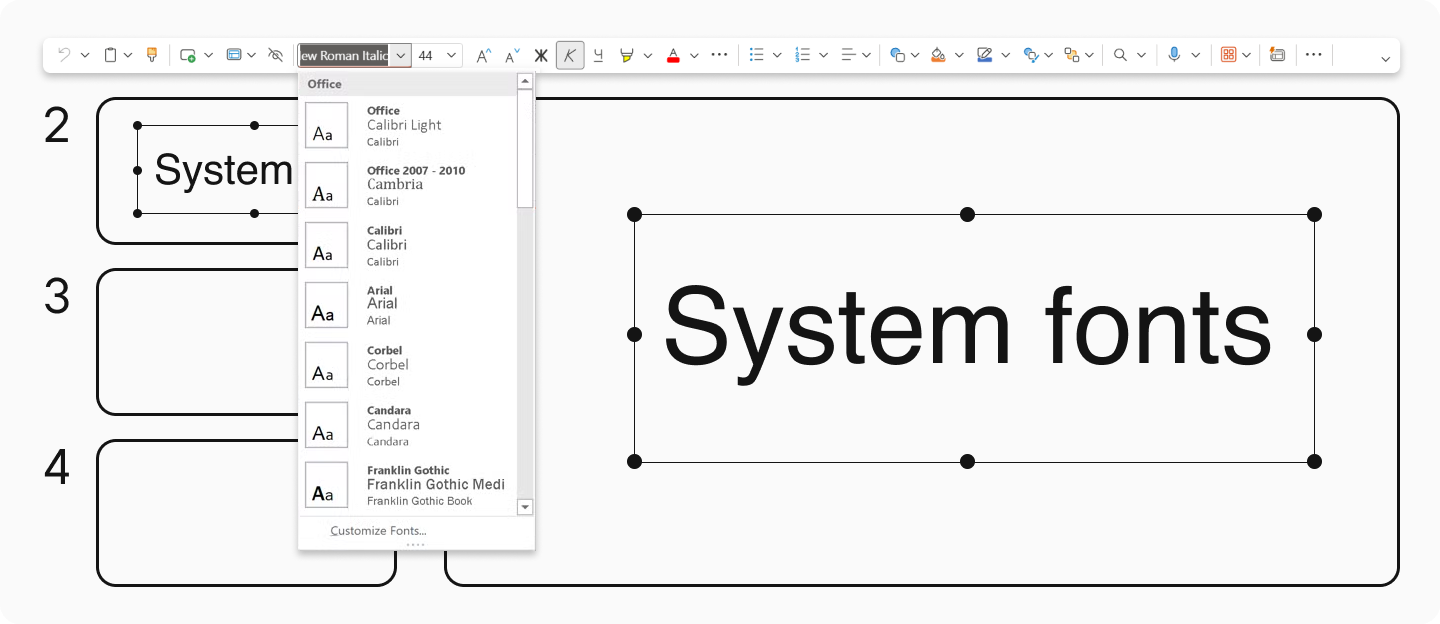Open the Undo history dropdown arrow

[85, 55]
